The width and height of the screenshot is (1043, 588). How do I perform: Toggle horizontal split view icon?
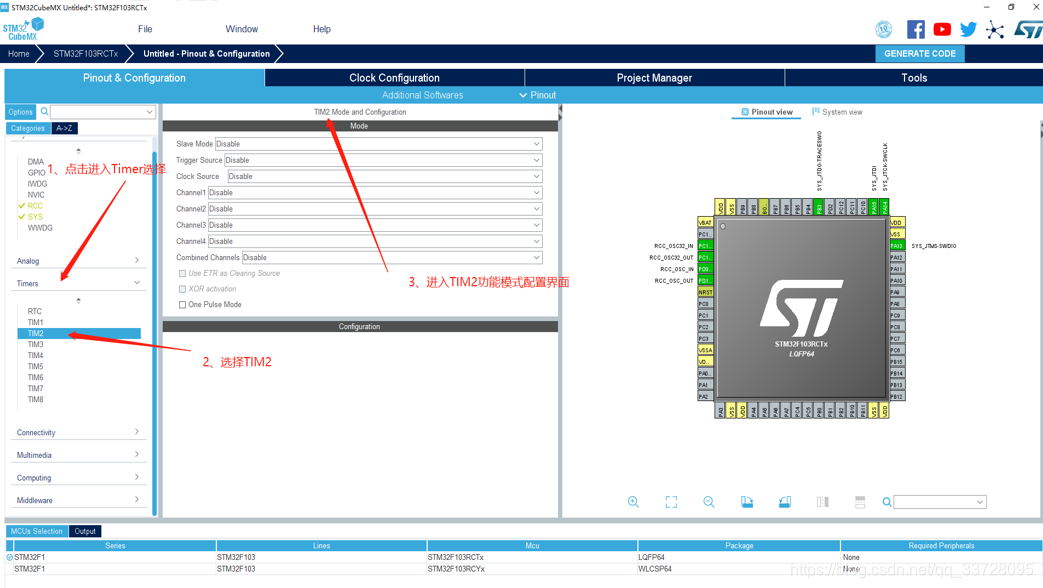860,502
